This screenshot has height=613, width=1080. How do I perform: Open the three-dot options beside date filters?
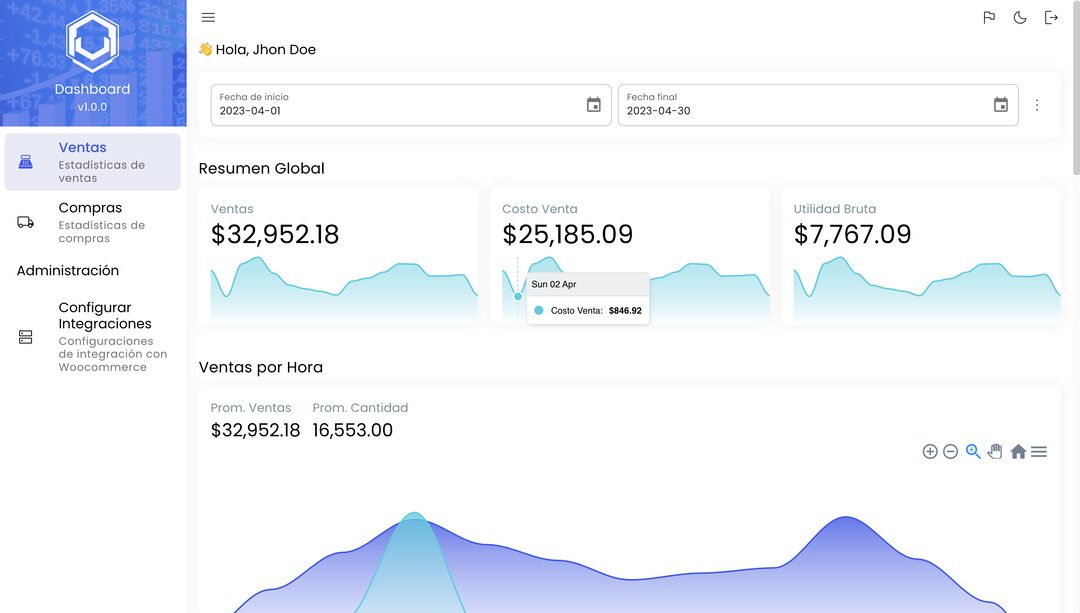pyautogui.click(x=1037, y=105)
